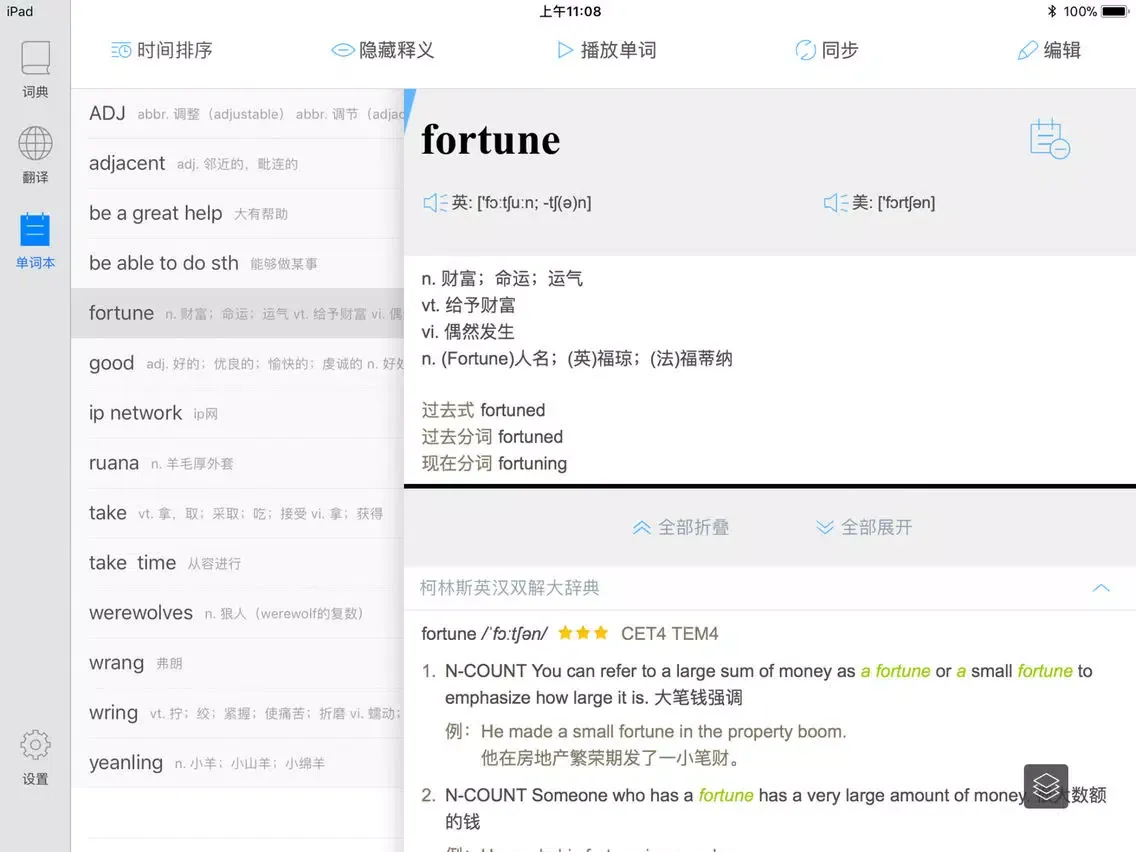This screenshot has width=1136, height=852.
Task: Select ruana word entry
Action: point(238,463)
